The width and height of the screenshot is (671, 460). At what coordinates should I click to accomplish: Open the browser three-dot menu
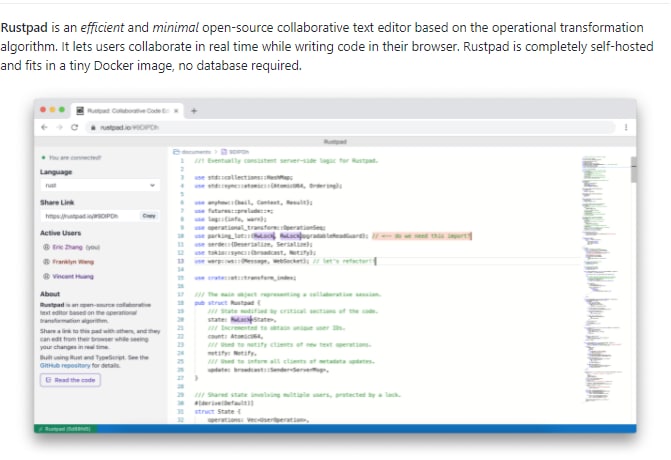(x=626, y=128)
